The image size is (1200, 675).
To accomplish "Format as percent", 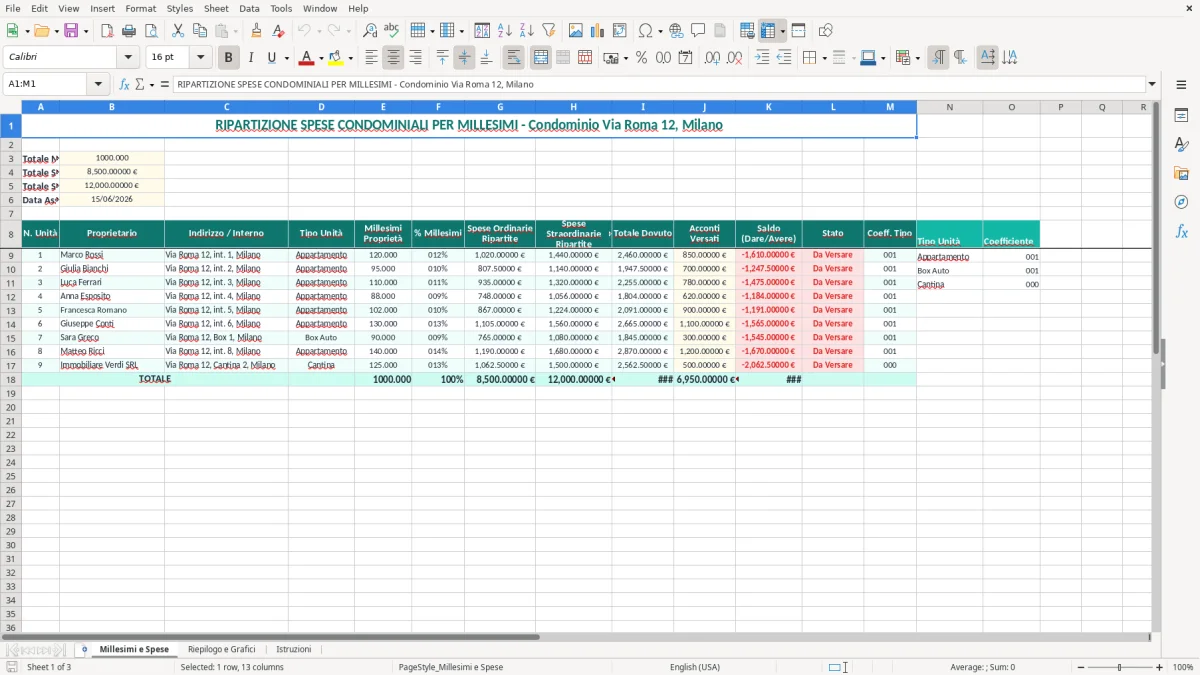I will (641, 58).
